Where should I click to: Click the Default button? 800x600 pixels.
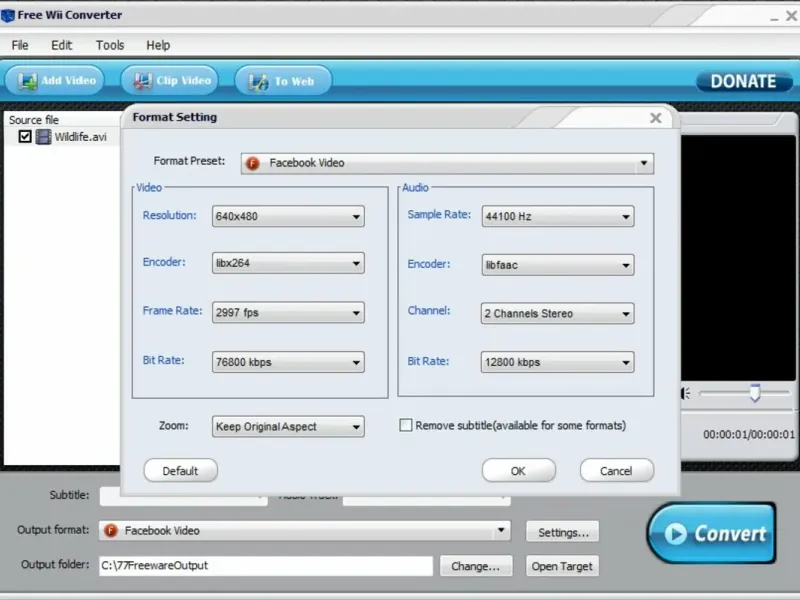tap(181, 470)
